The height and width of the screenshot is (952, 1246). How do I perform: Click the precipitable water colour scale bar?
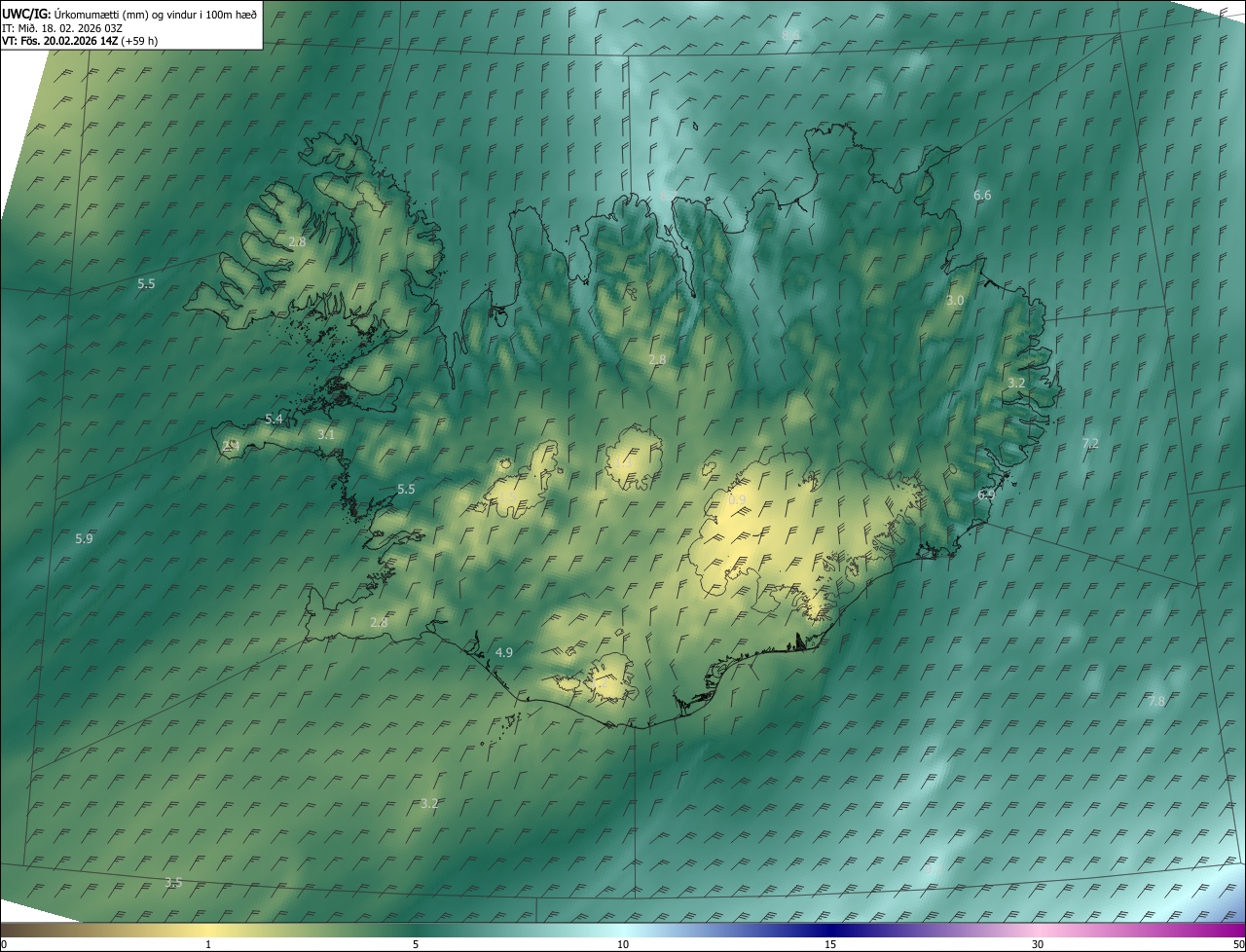(x=623, y=930)
